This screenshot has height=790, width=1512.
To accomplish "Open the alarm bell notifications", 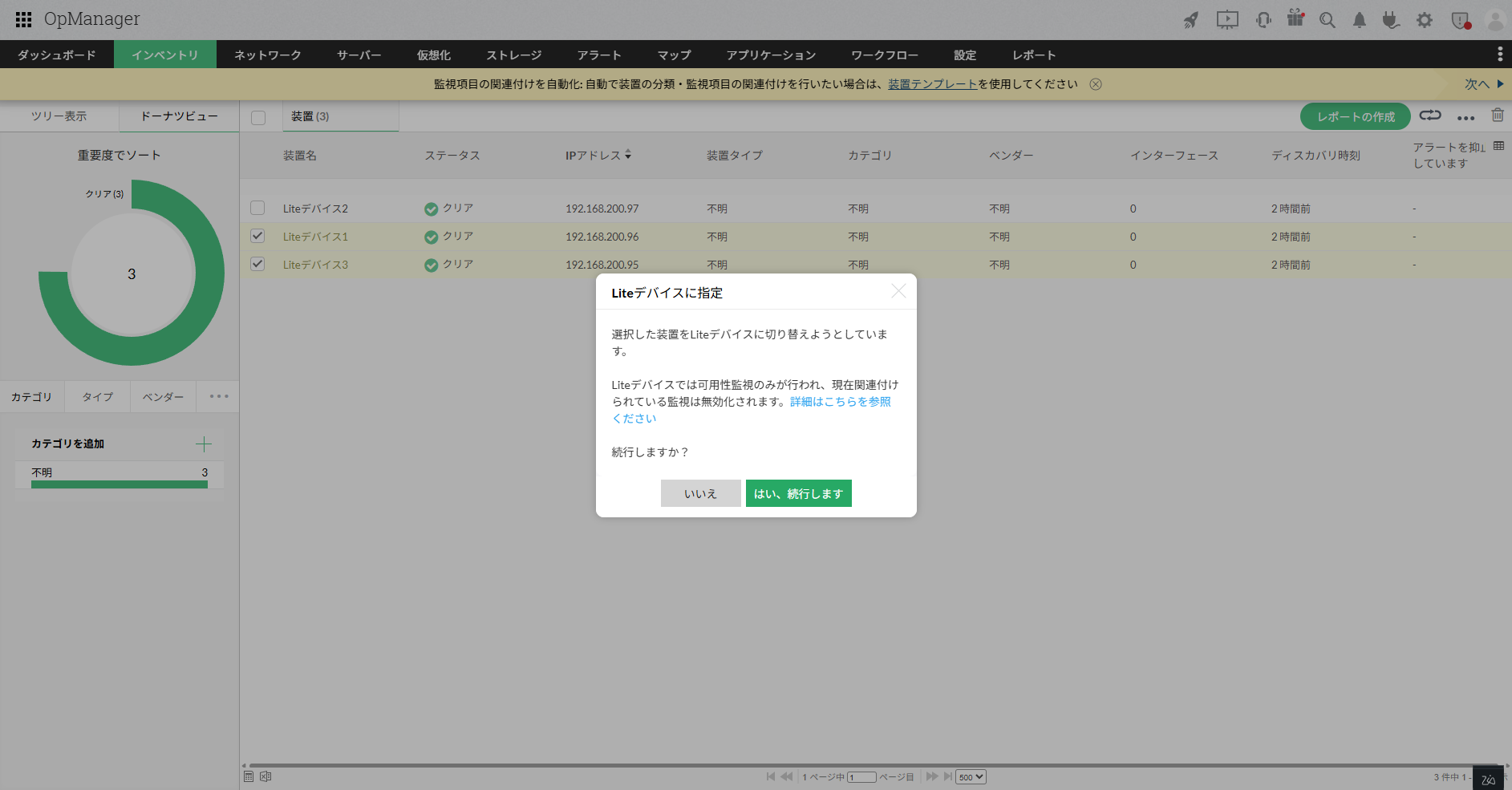I will click(1360, 20).
